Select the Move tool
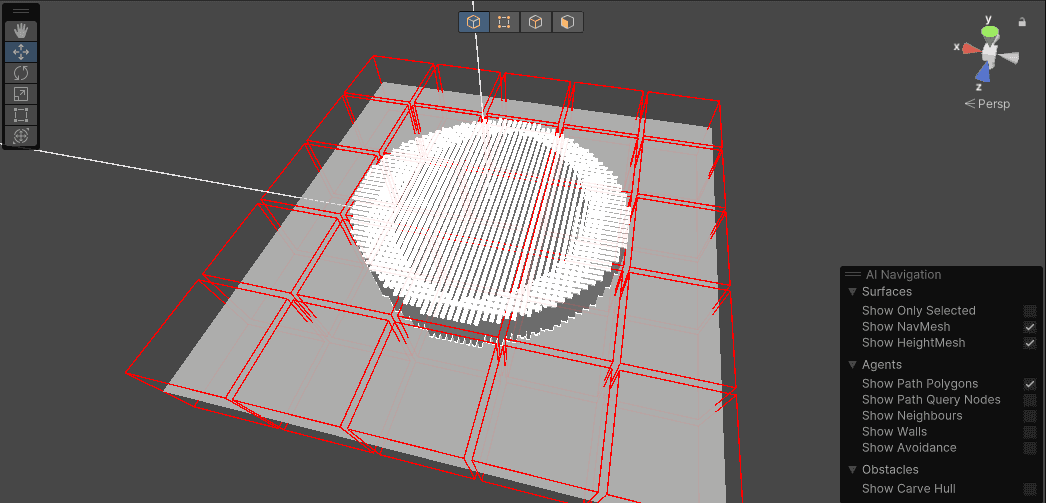 pos(21,52)
